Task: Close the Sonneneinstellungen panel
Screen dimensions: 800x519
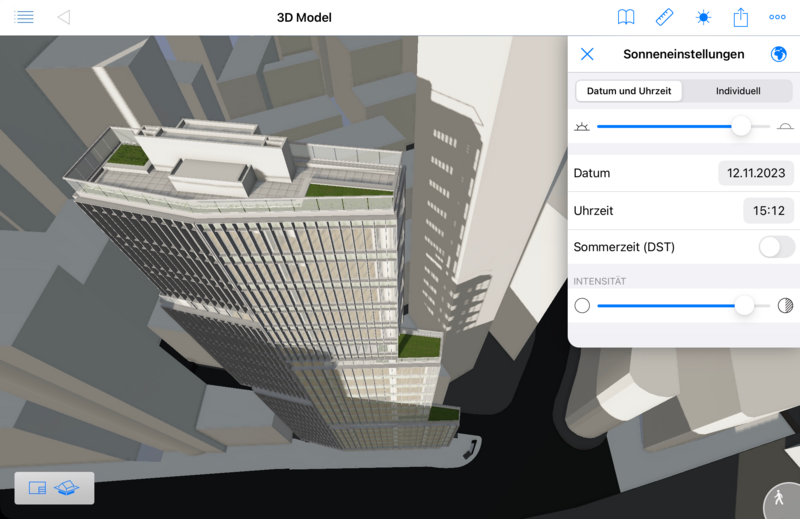Action: click(x=587, y=54)
